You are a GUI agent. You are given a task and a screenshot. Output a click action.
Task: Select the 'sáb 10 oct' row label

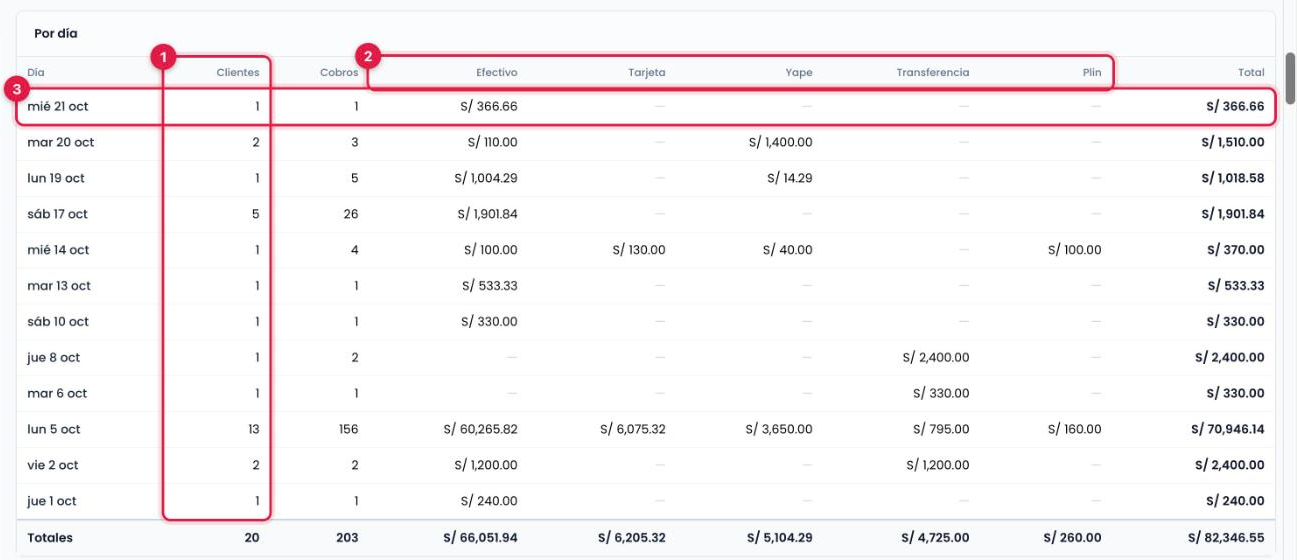(x=58, y=322)
